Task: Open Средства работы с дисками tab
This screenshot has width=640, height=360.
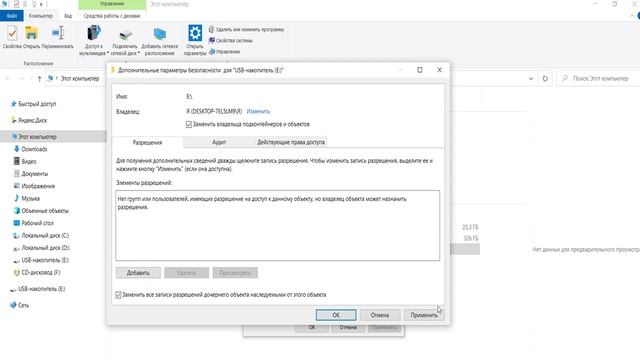Action: coord(112,16)
